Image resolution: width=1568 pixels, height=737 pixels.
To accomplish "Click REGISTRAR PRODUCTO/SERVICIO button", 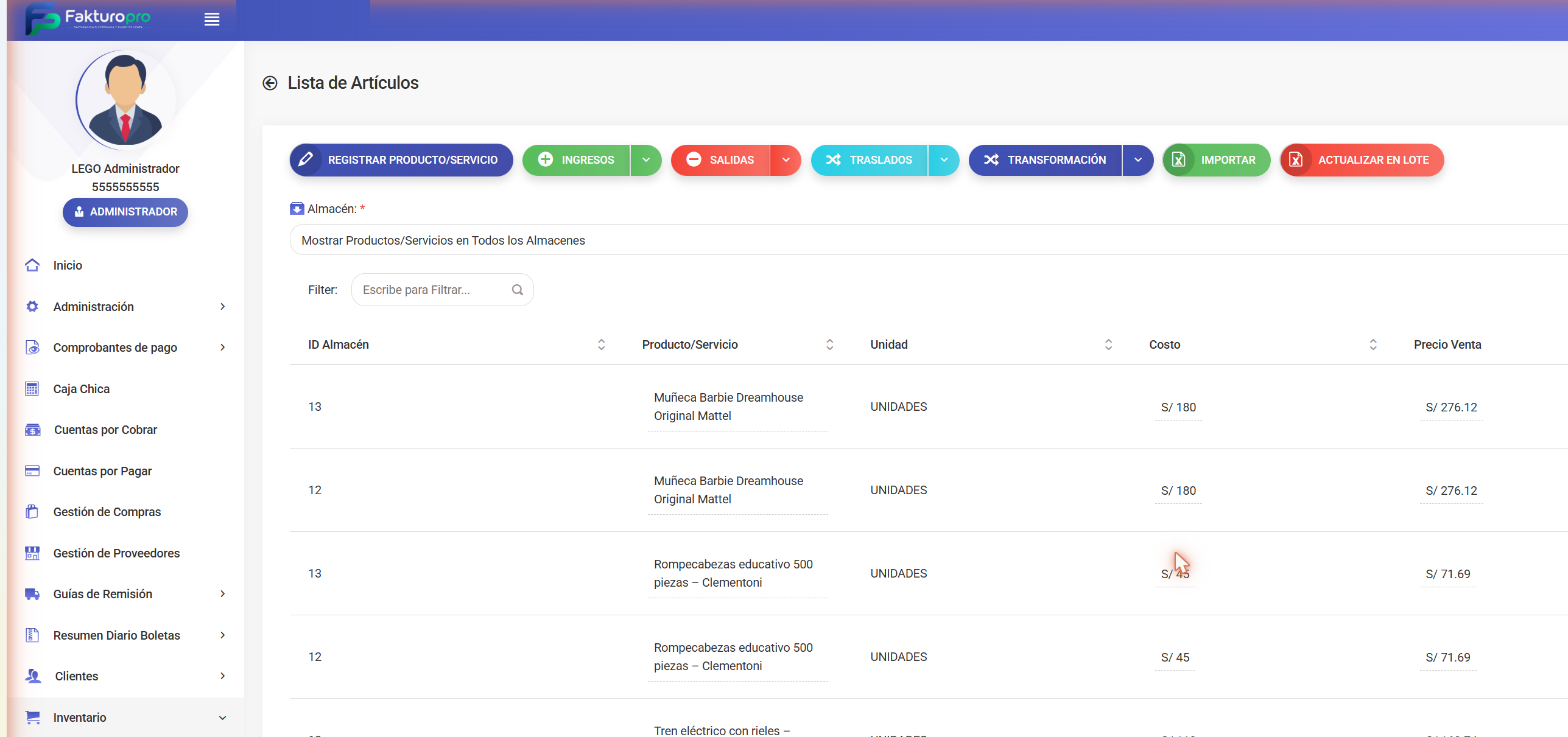I will pos(401,160).
